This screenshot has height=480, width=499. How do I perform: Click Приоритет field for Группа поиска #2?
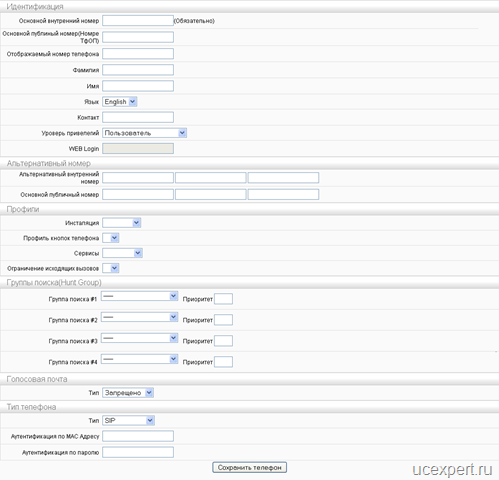tap(223, 320)
